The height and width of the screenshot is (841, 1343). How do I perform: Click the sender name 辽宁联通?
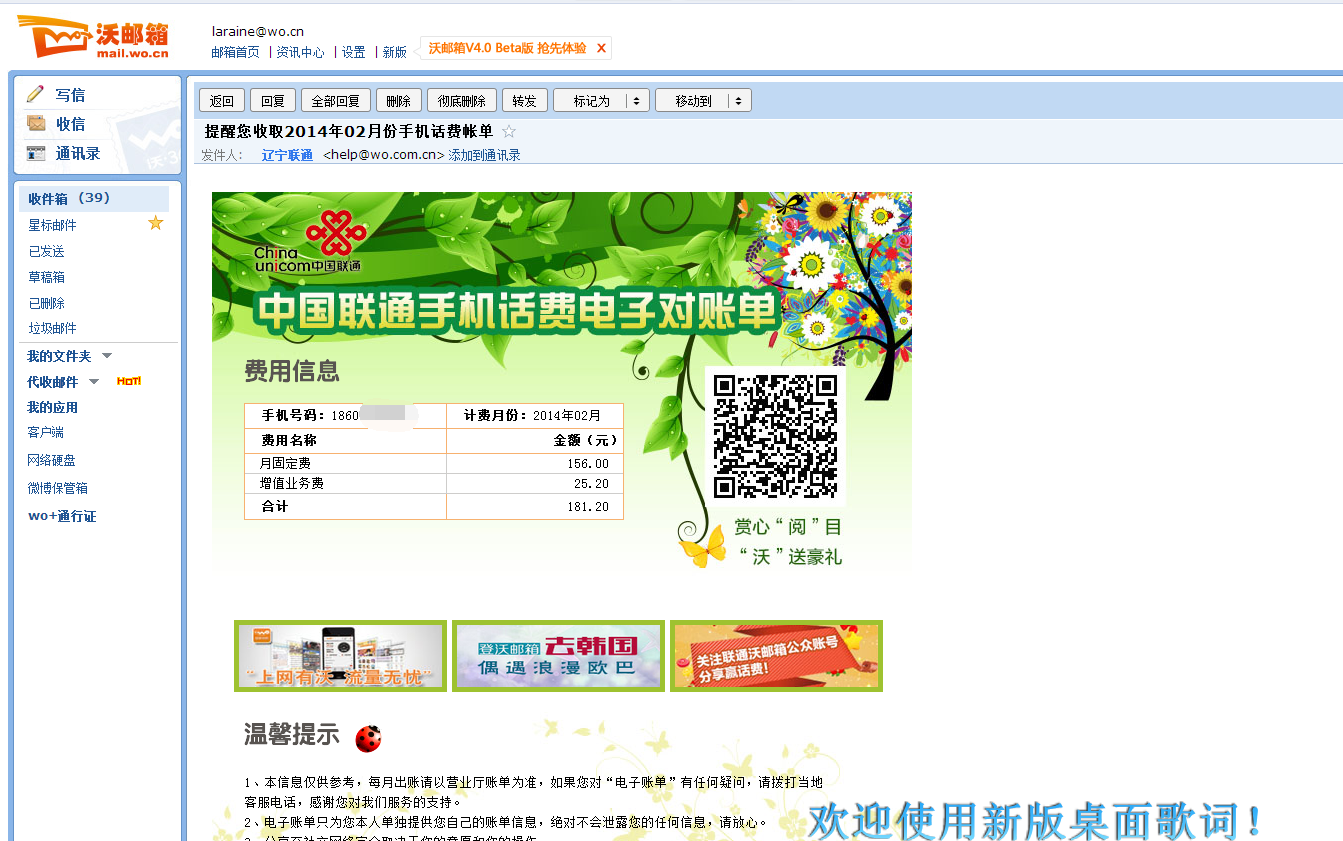tap(287, 155)
